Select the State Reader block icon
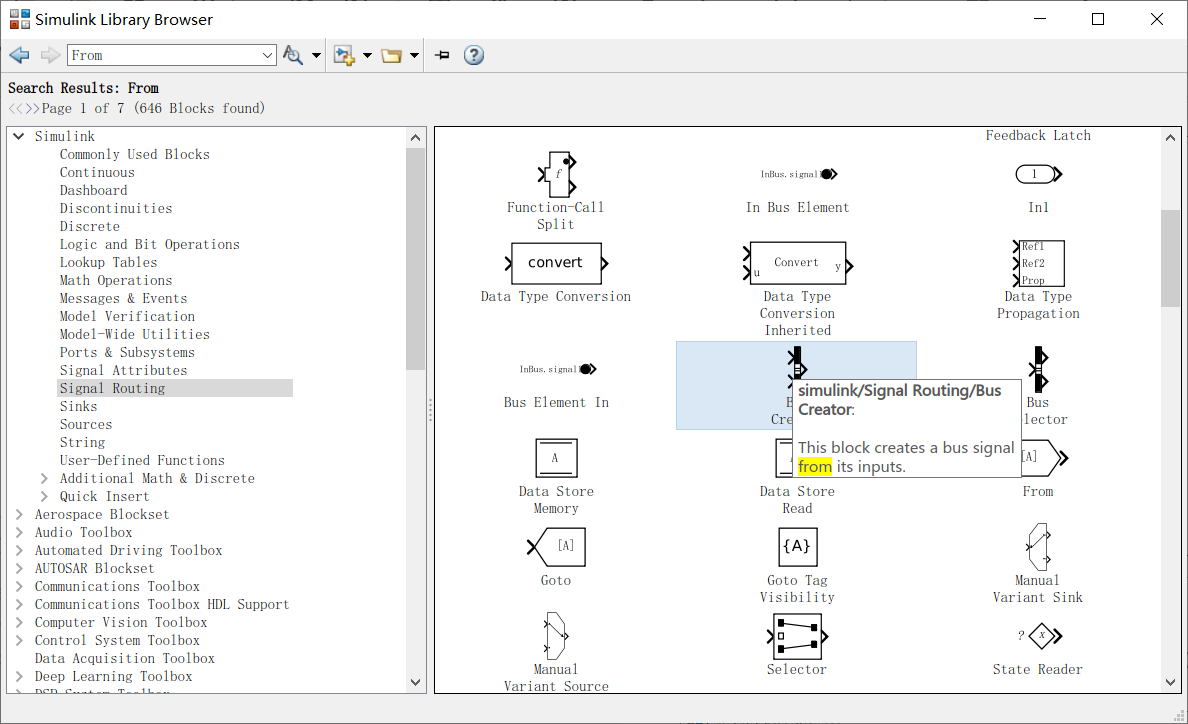This screenshot has width=1188, height=724. (1042, 636)
